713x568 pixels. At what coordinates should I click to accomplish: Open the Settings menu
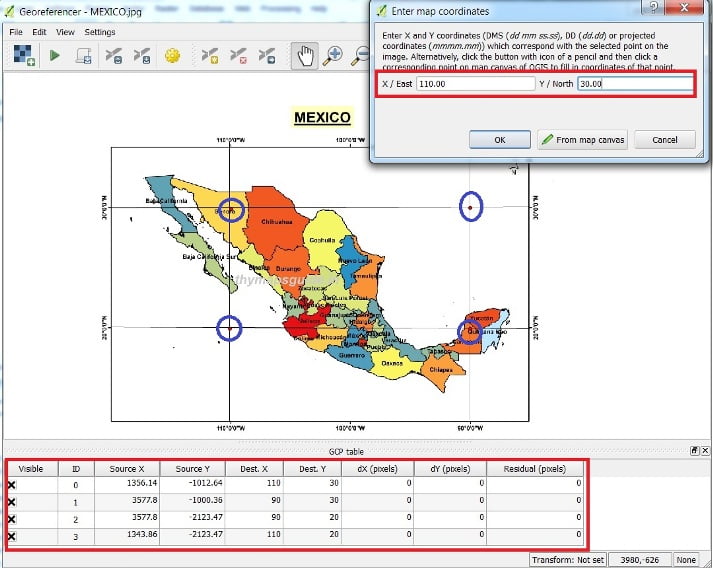click(100, 32)
